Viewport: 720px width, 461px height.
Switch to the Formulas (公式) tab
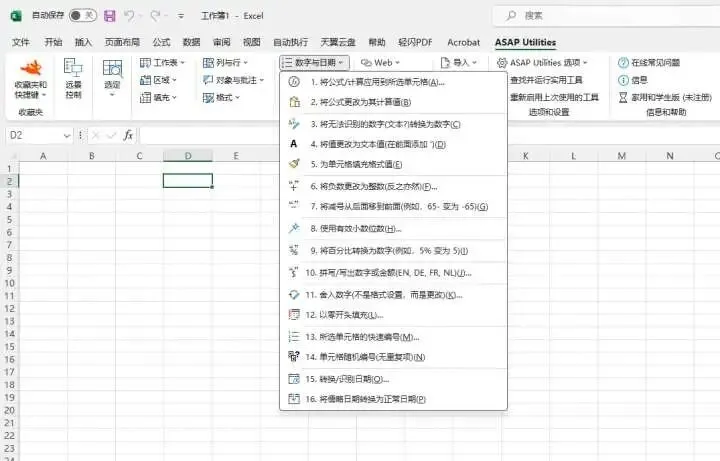point(161,42)
